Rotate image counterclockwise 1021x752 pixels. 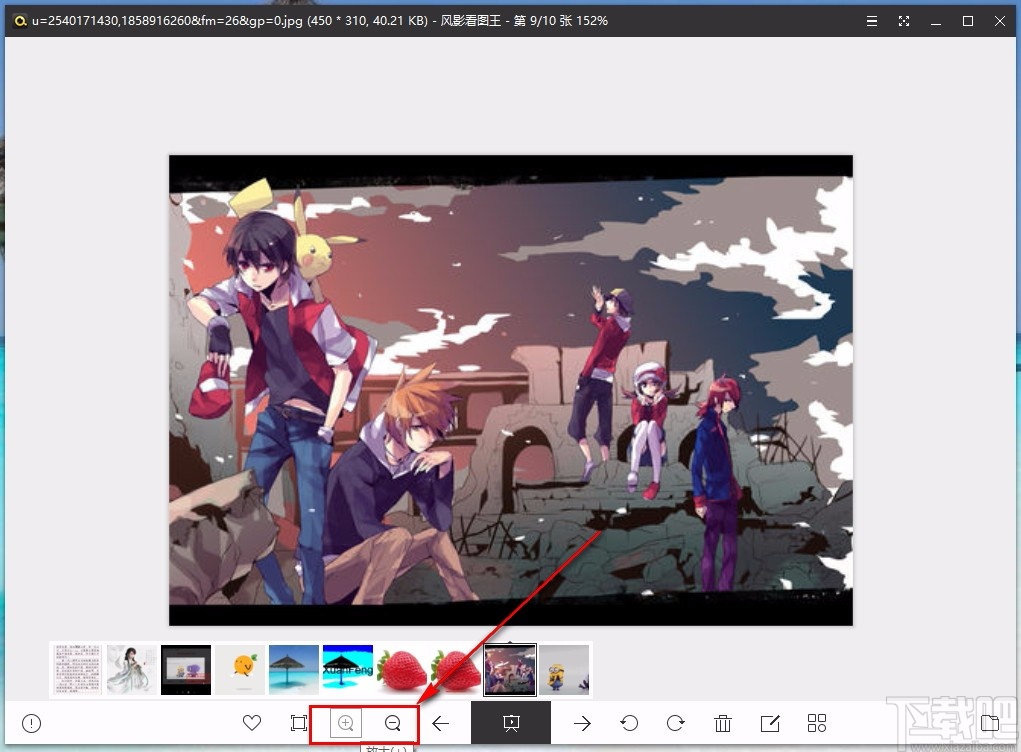(629, 723)
